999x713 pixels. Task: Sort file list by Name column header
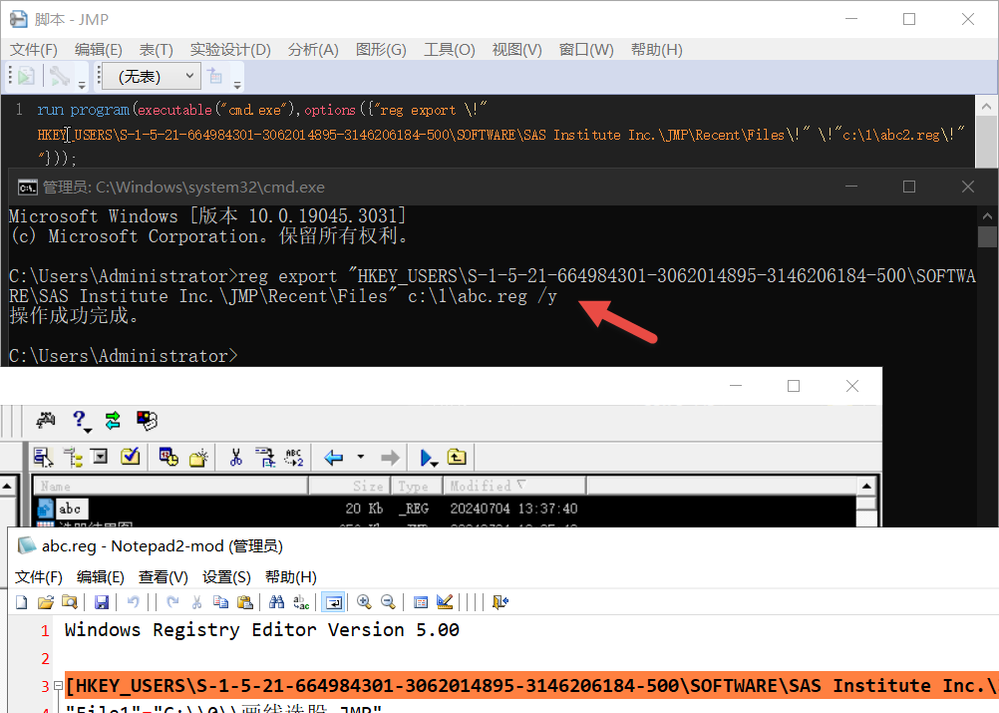[171, 486]
